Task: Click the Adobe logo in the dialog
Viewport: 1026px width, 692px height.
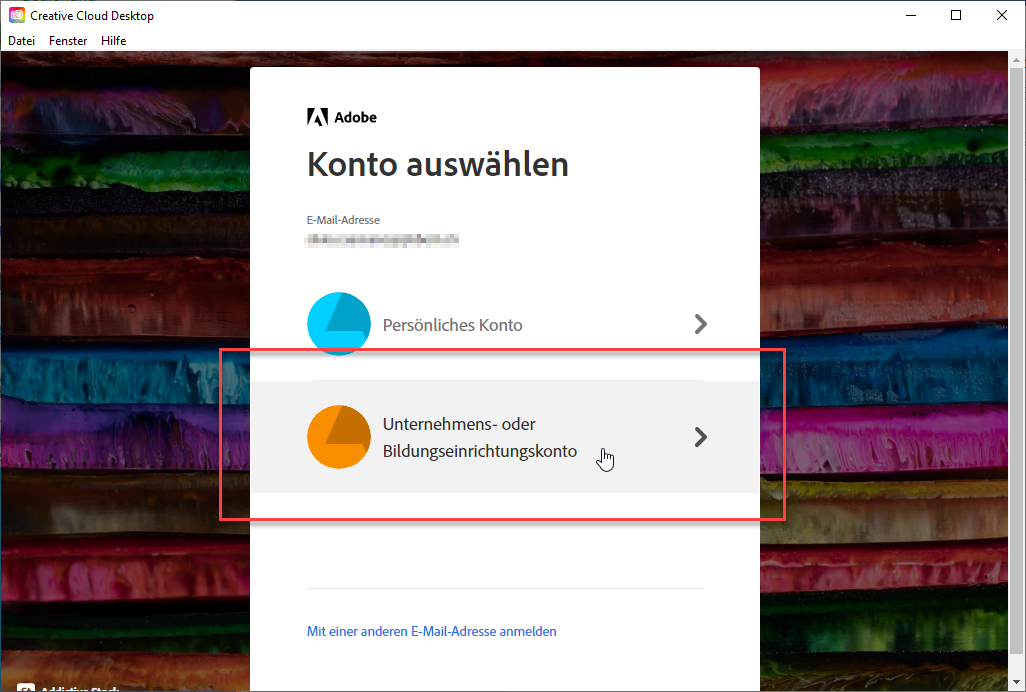Action: [x=317, y=117]
